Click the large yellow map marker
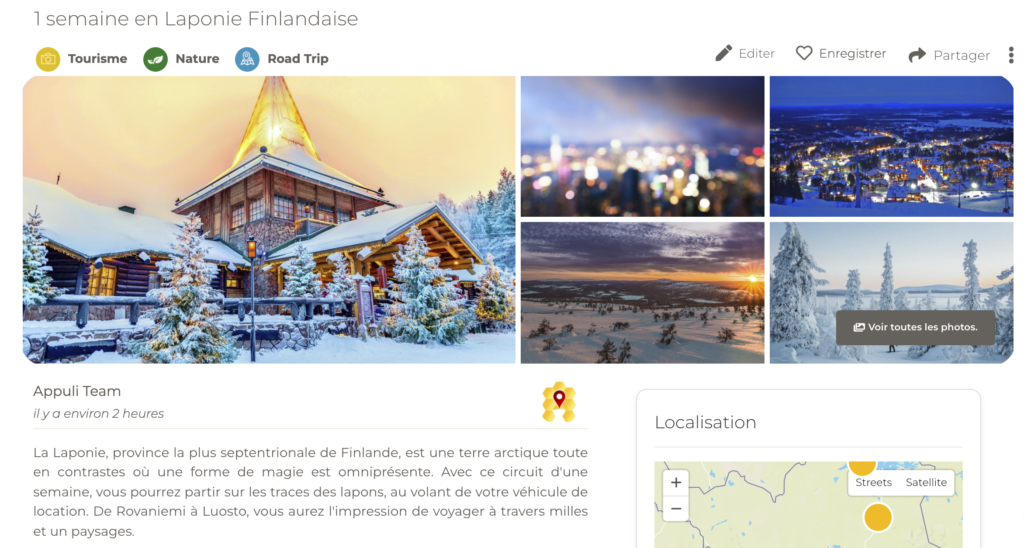This screenshot has height=548, width=1024. tap(878, 517)
